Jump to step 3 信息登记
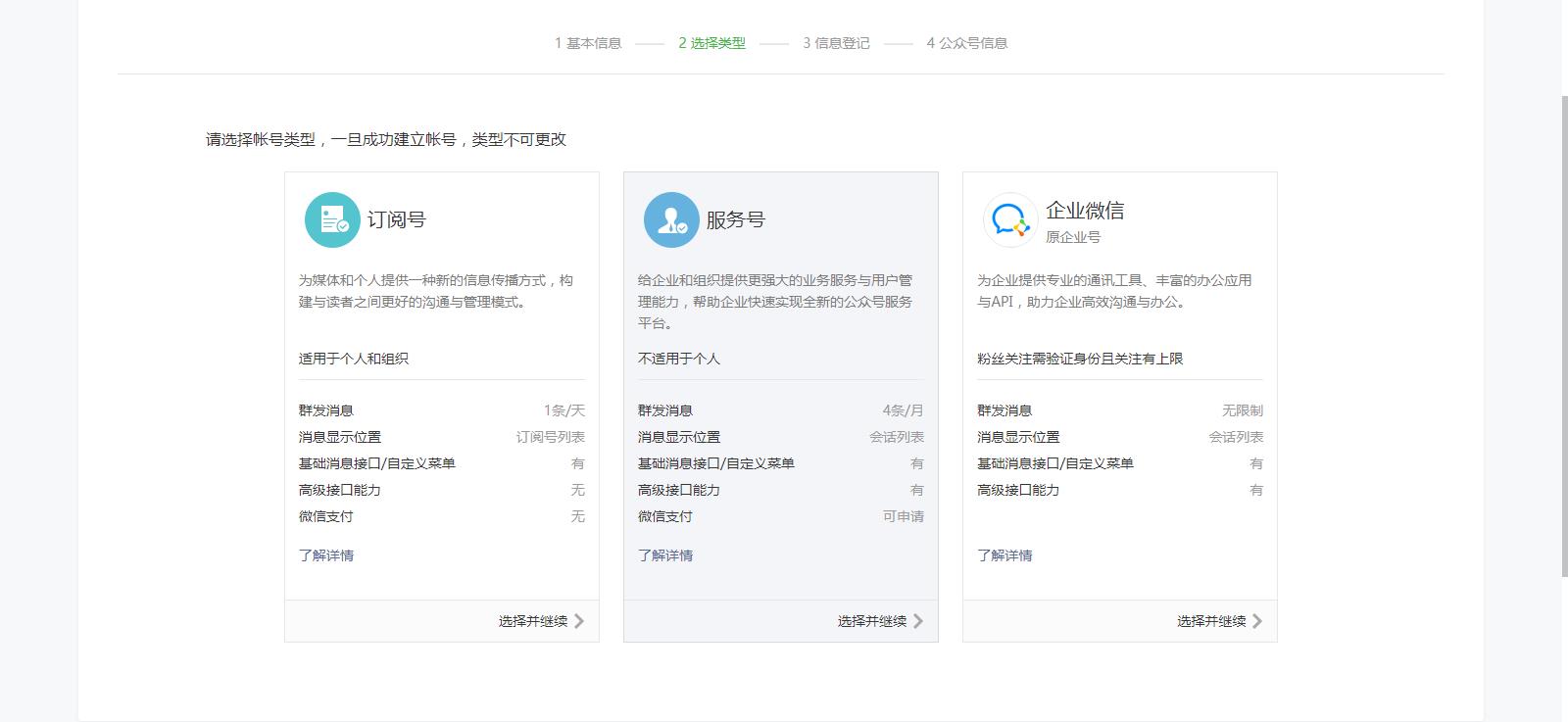The image size is (1568, 722). point(836,43)
